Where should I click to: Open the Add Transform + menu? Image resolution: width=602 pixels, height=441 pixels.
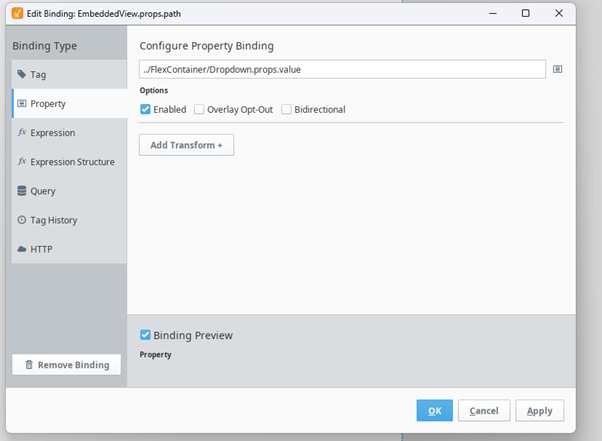tap(186, 145)
